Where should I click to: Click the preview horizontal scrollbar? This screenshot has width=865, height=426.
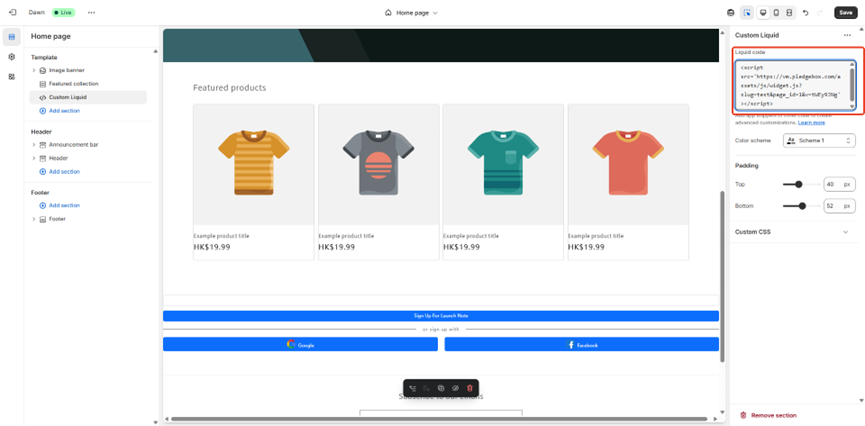(x=439, y=419)
